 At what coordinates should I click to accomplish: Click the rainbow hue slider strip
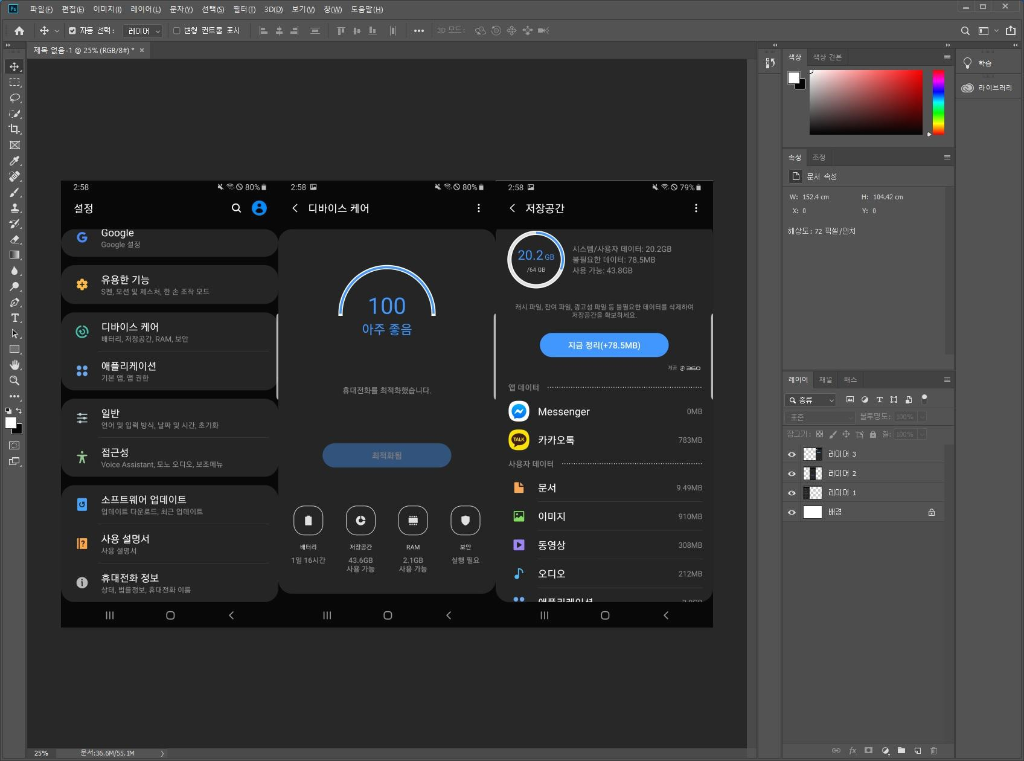point(938,103)
